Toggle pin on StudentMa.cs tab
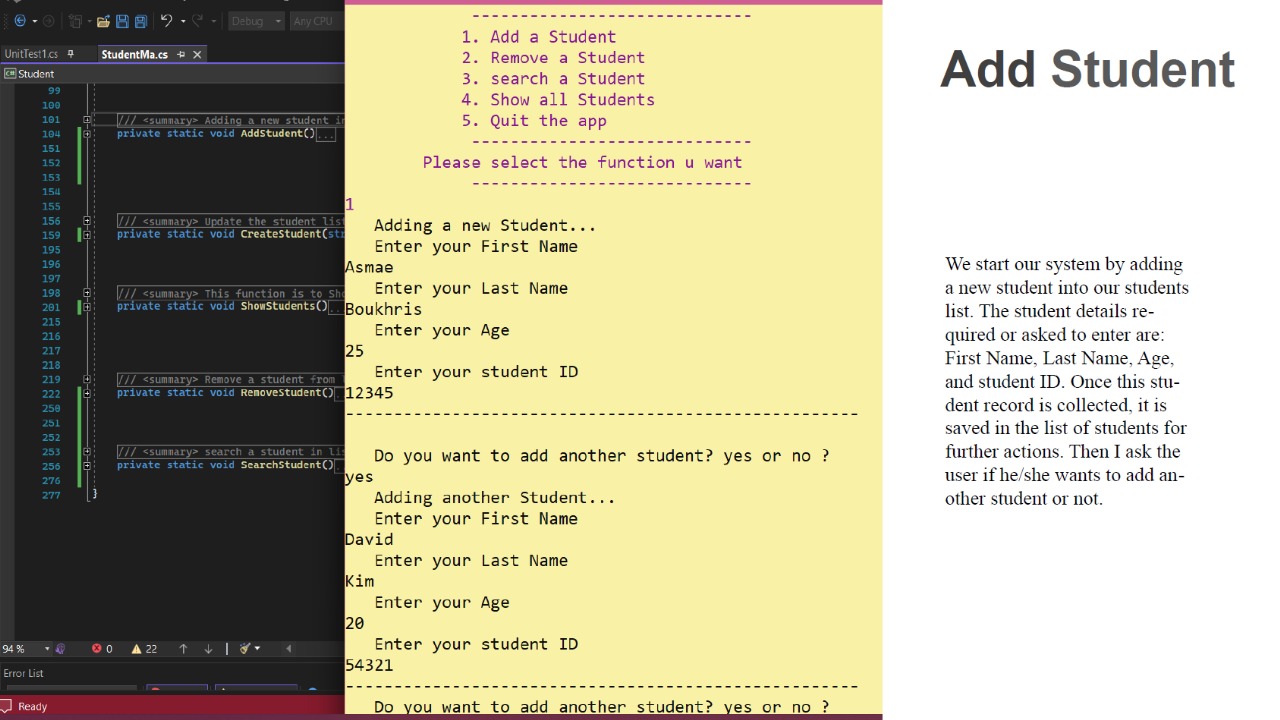Screen dimensions: 1280x720 tap(181, 54)
